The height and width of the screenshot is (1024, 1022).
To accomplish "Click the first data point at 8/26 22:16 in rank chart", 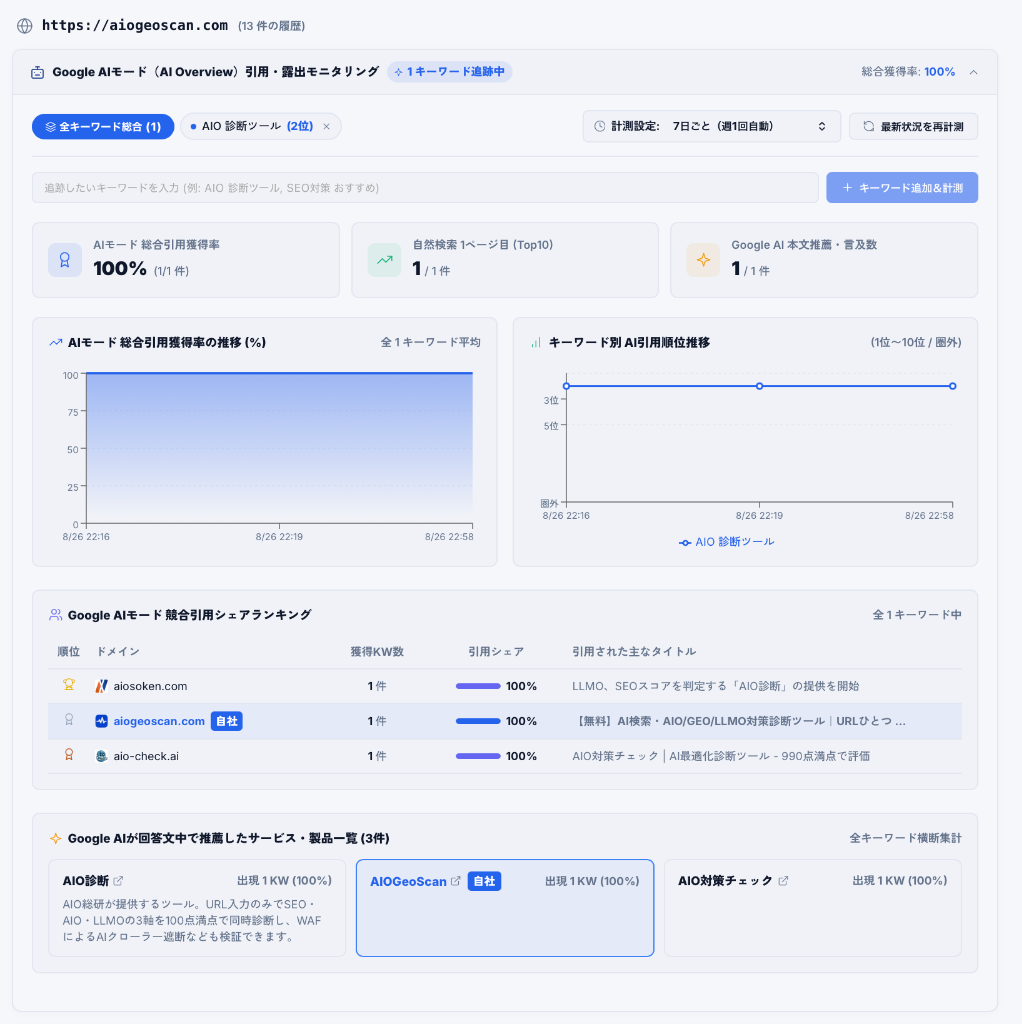I will (x=566, y=386).
